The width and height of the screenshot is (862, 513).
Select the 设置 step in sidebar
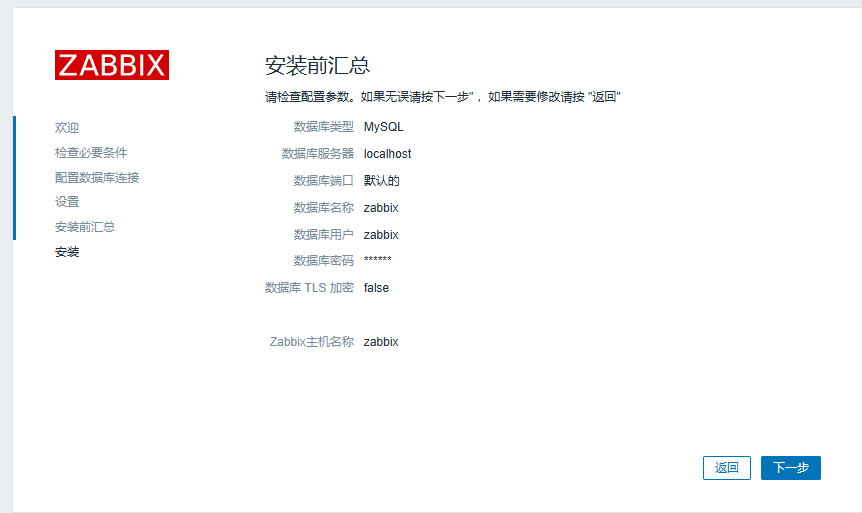pyautogui.click(x=67, y=202)
